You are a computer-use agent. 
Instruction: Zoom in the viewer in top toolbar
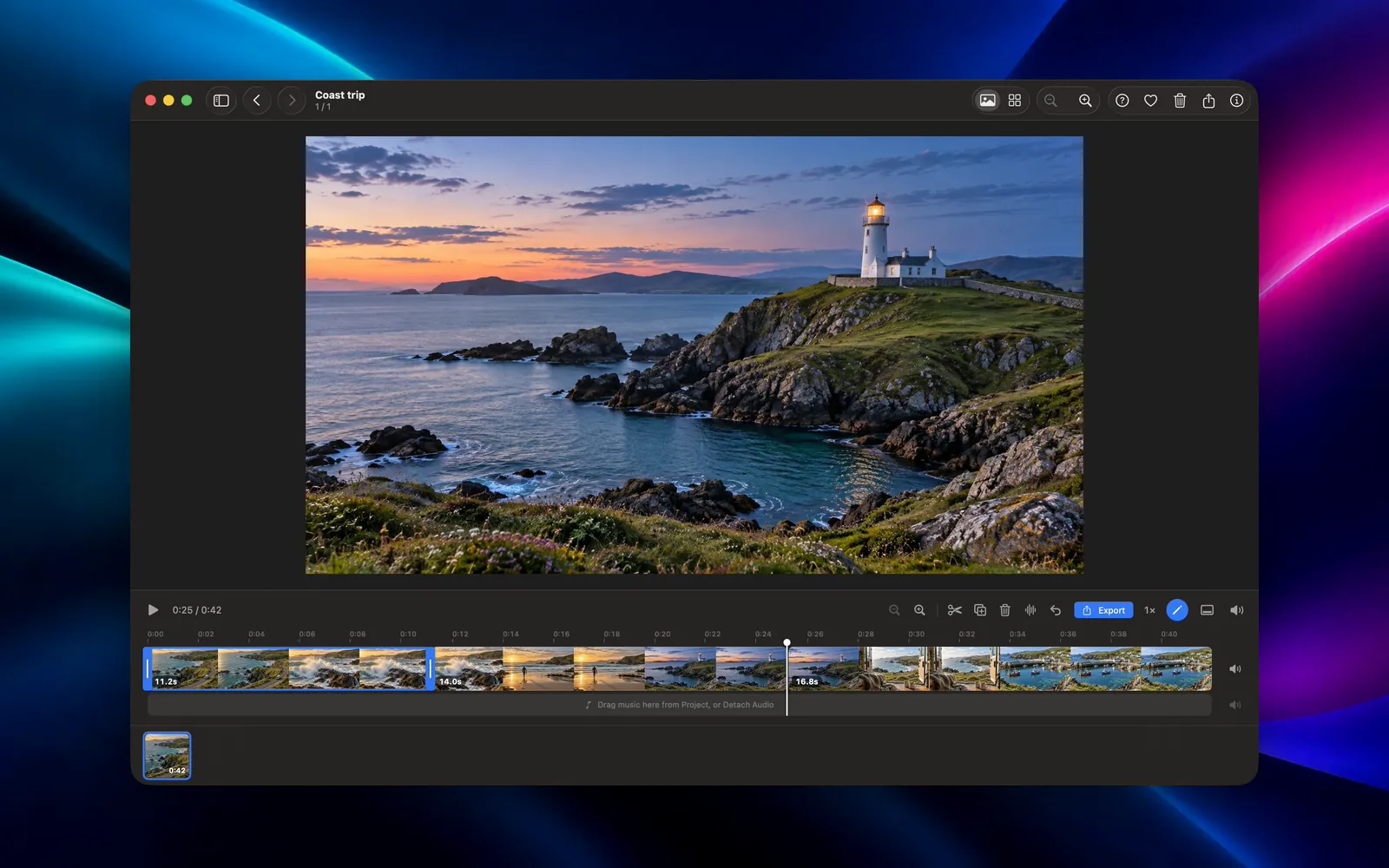click(1085, 101)
